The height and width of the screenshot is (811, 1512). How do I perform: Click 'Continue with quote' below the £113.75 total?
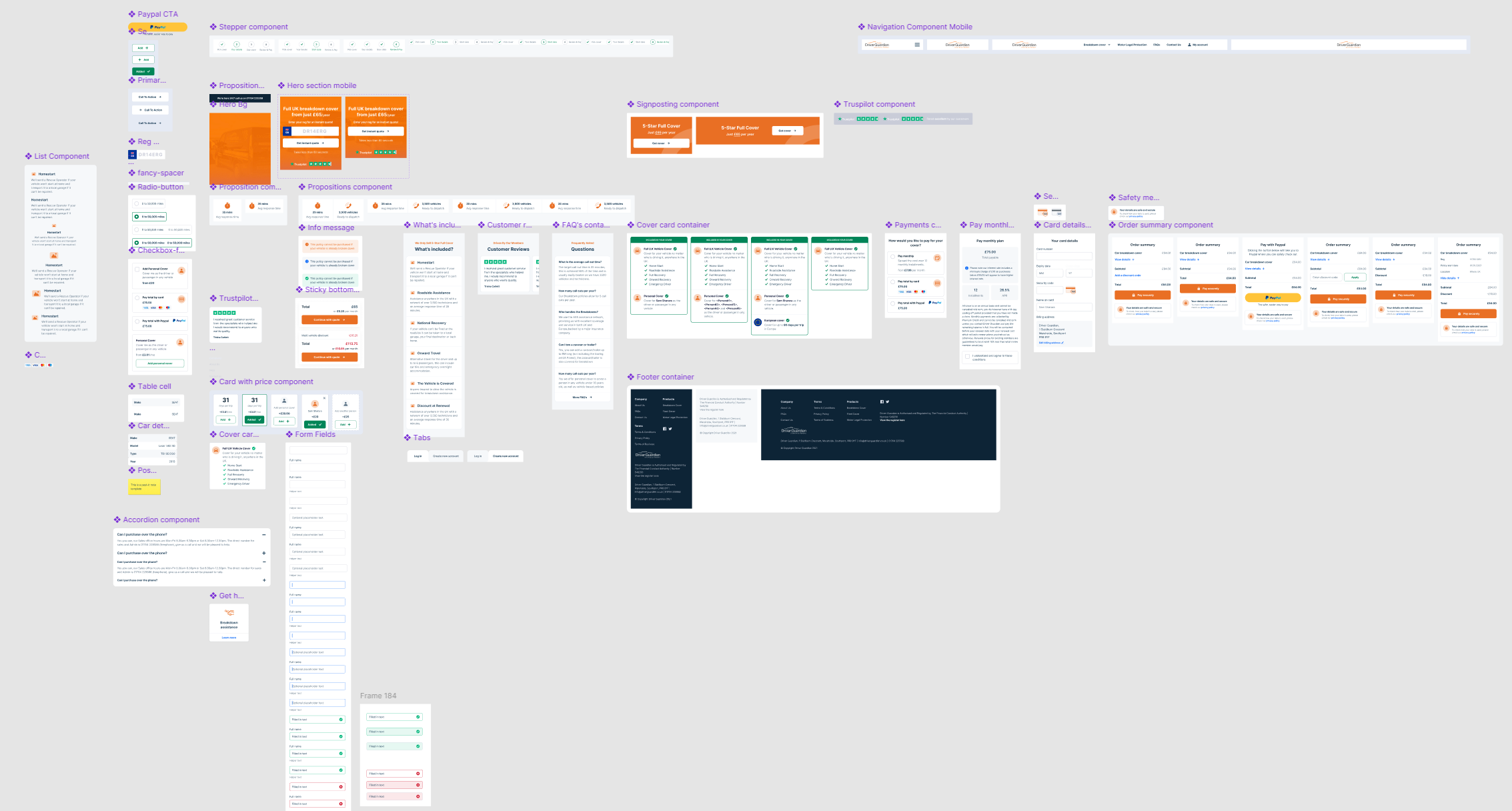click(x=329, y=357)
